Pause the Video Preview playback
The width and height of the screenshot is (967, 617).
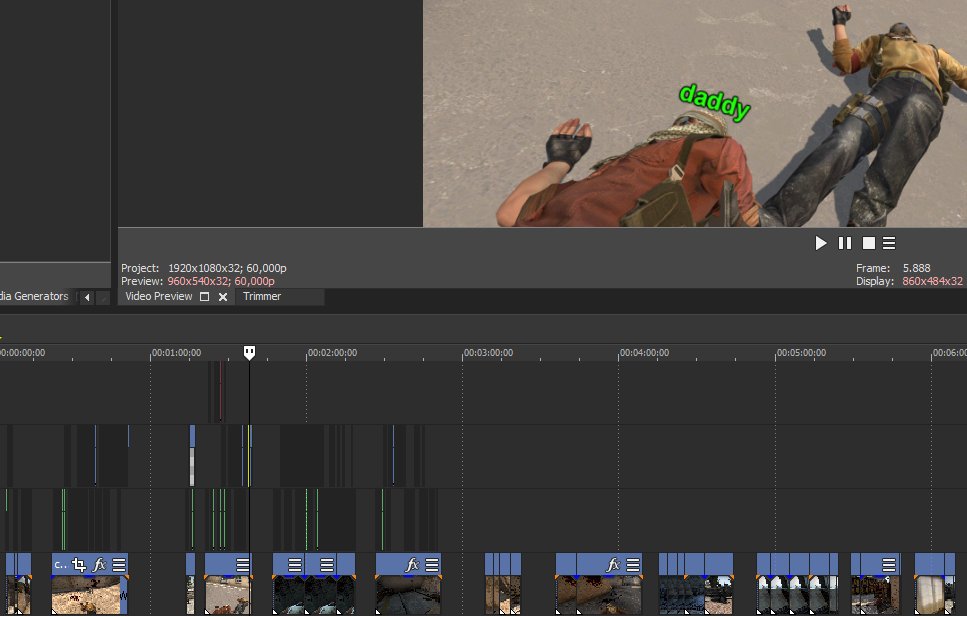pyautogui.click(x=845, y=243)
